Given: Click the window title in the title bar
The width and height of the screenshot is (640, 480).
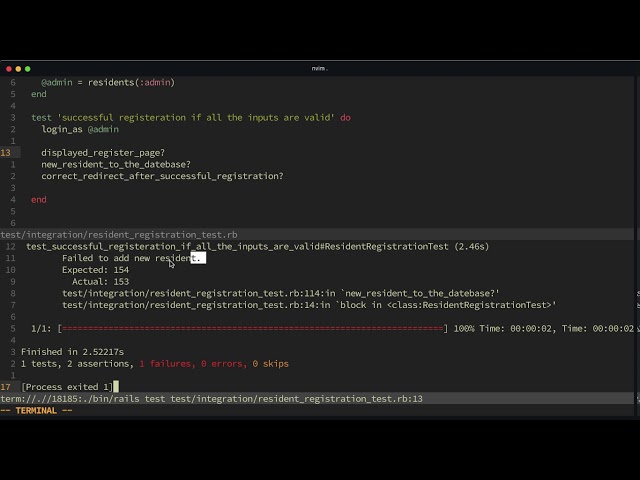Looking at the screenshot, I should pyautogui.click(x=320, y=69).
